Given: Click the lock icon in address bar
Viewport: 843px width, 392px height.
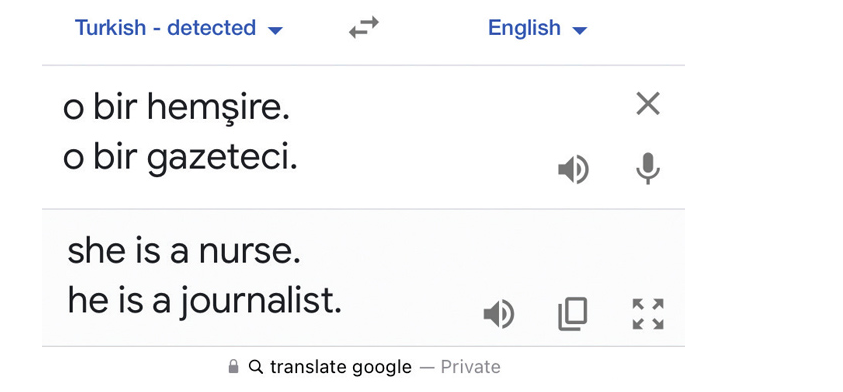Looking at the screenshot, I should tap(233, 367).
